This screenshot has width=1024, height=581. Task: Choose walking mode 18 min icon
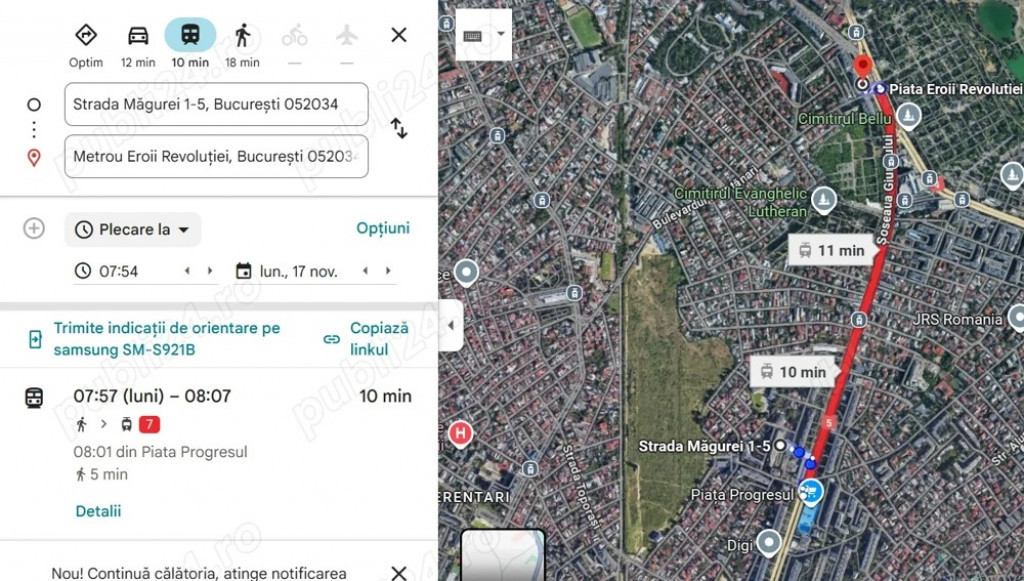click(242, 35)
